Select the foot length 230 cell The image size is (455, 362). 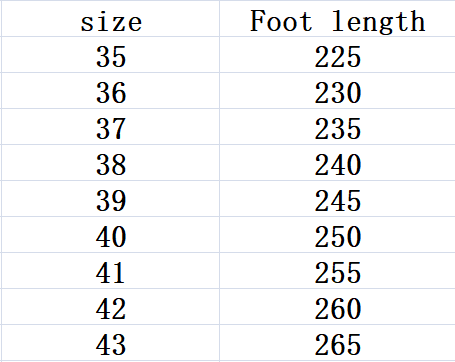click(337, 91)
